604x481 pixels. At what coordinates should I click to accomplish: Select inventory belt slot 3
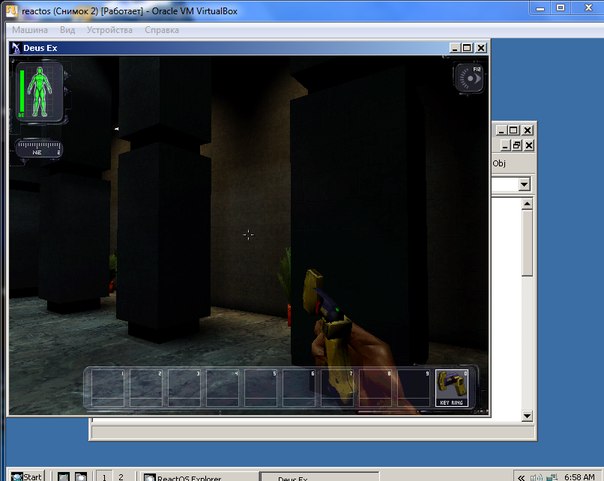184,387
